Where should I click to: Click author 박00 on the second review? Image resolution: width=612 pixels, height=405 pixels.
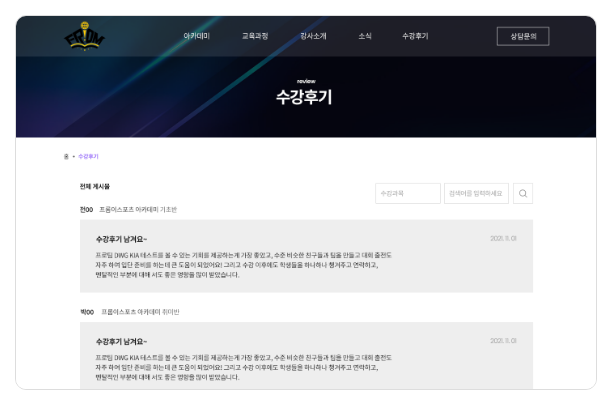(86, 312)
